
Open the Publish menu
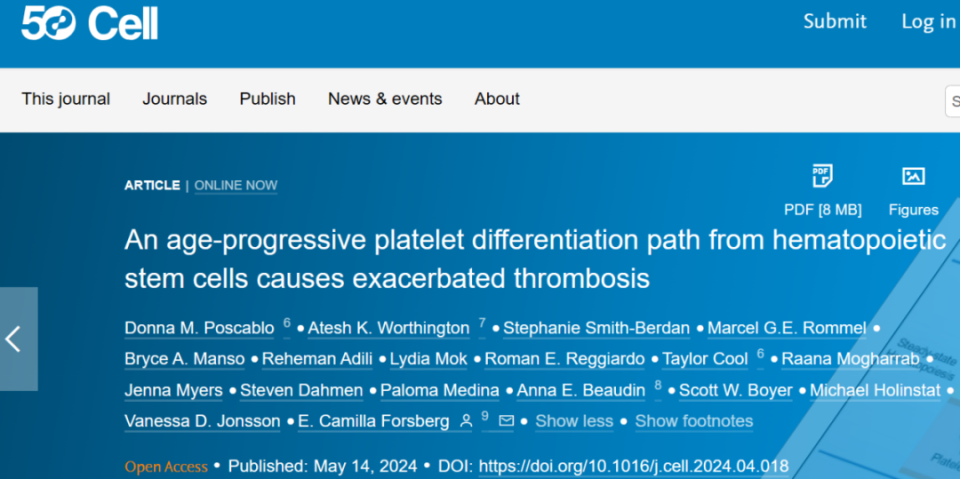[268, 99]
